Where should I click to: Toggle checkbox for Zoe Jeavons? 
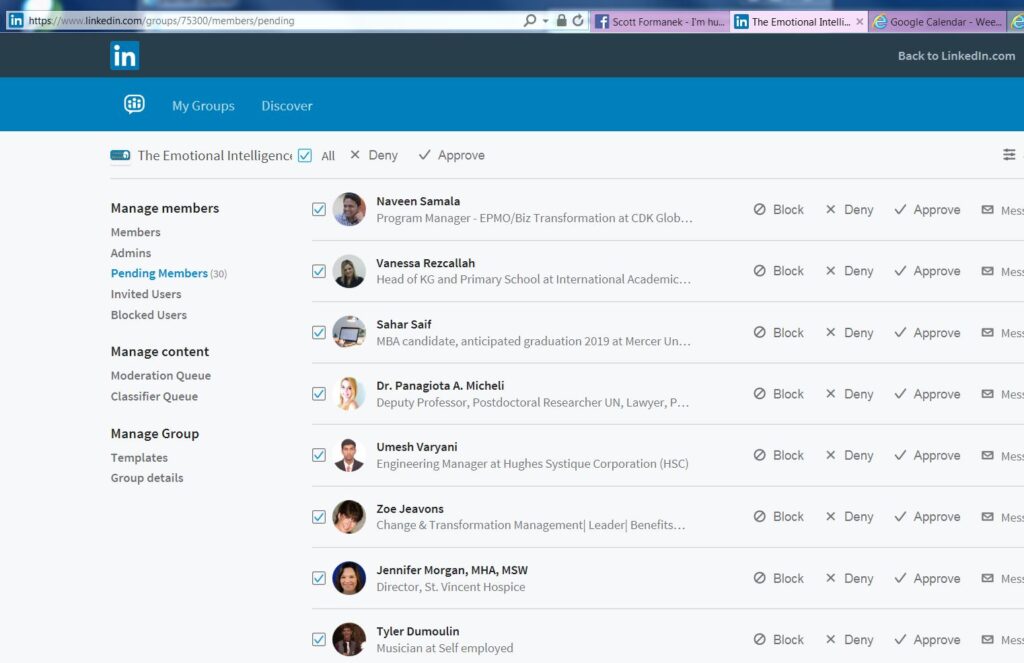point(319,516)
